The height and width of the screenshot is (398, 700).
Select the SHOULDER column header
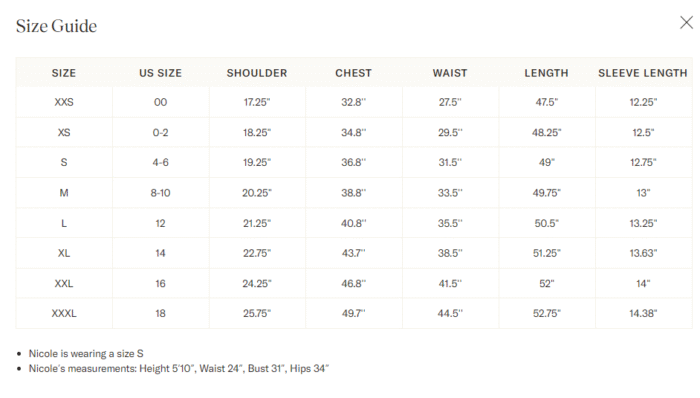[257, 73]
